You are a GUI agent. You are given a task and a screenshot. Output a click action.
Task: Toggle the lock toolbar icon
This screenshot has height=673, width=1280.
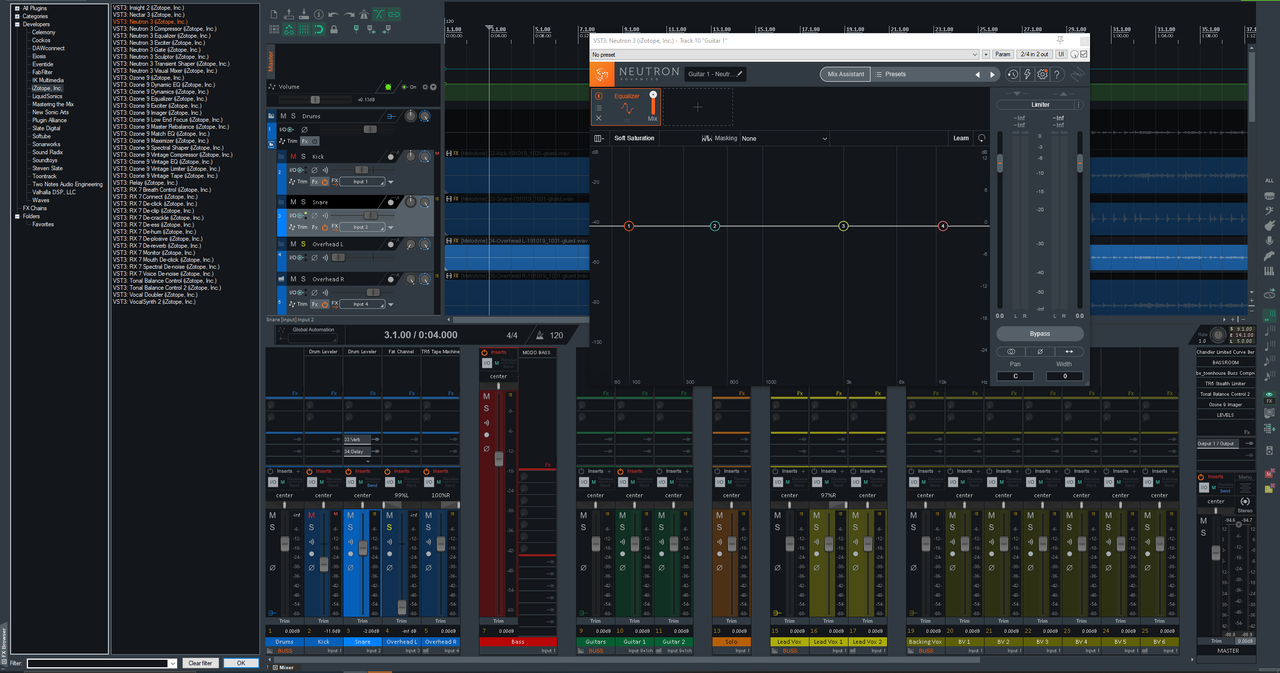pos(334,29)
